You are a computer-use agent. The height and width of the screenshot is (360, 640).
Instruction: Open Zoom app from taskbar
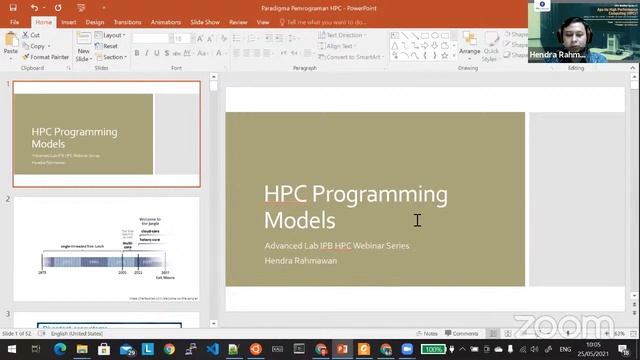tap(407, 349)
